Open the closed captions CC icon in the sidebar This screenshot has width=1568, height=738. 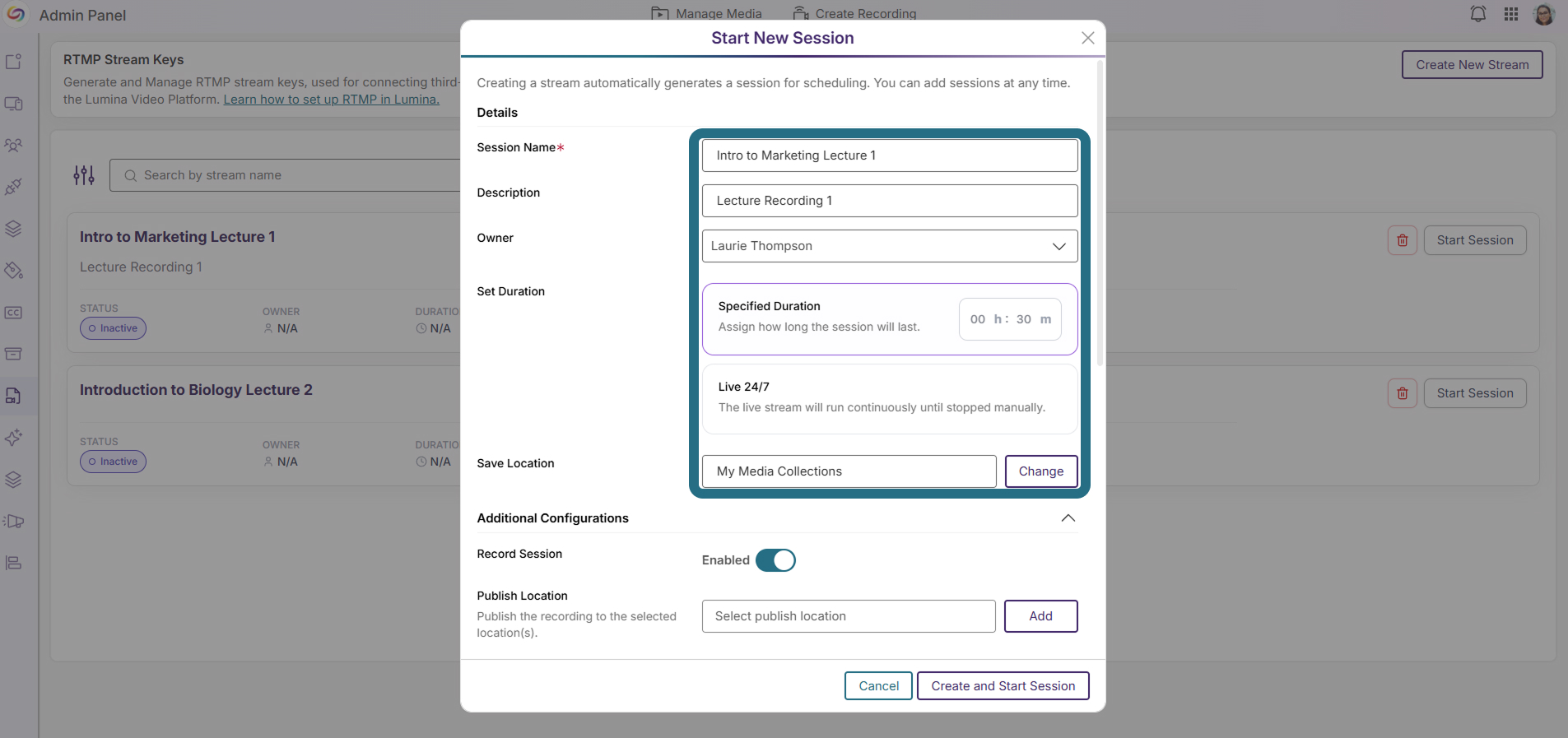pos(14,313)
